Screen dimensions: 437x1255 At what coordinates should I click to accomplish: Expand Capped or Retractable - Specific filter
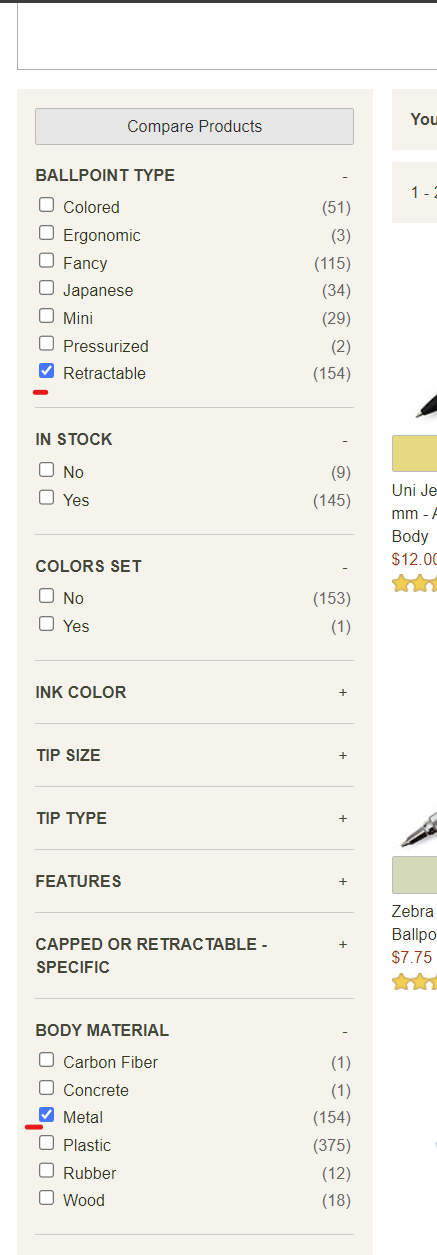coord(343,944)
